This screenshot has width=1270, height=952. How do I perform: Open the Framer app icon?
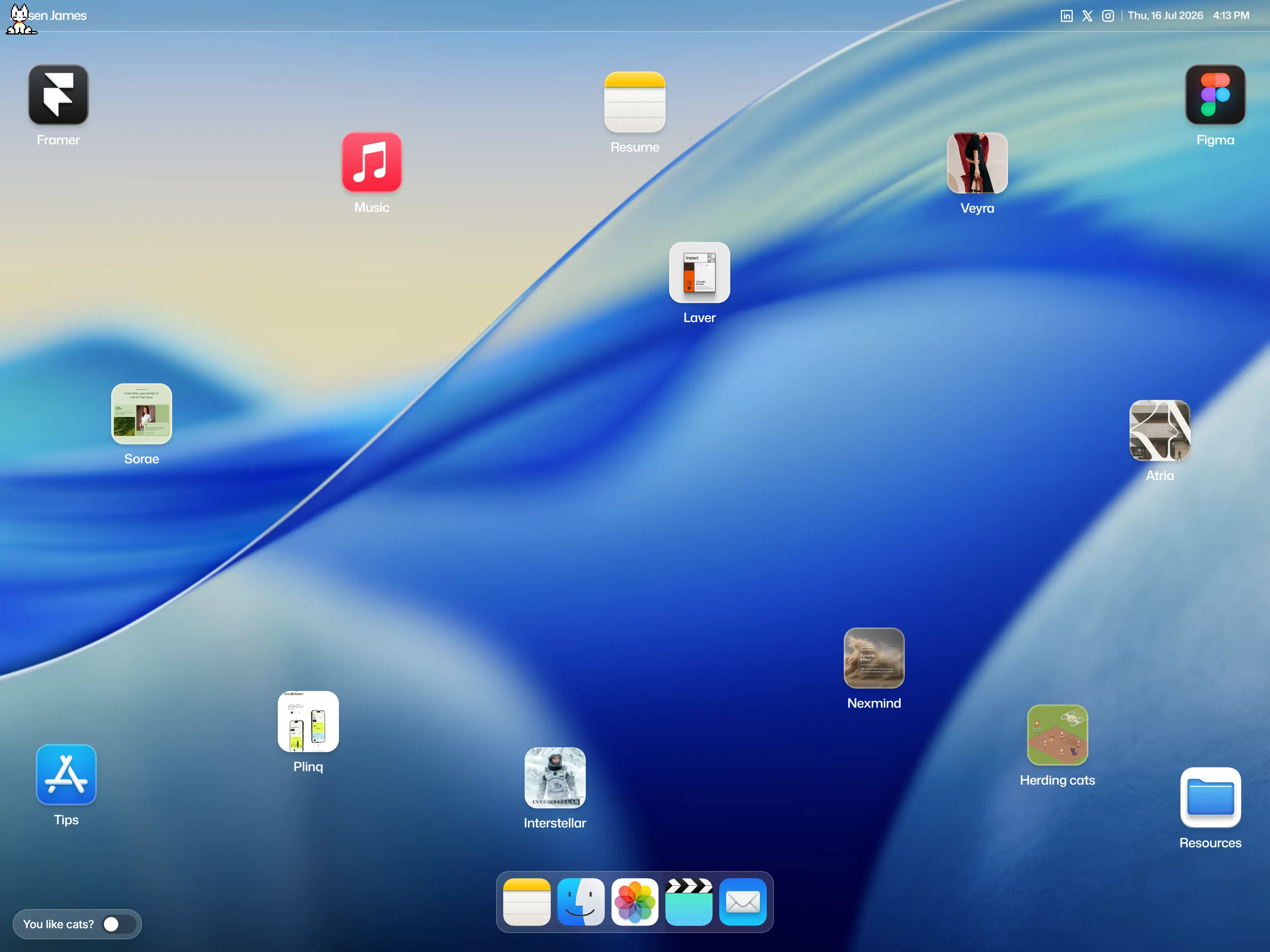pos(59,95)
